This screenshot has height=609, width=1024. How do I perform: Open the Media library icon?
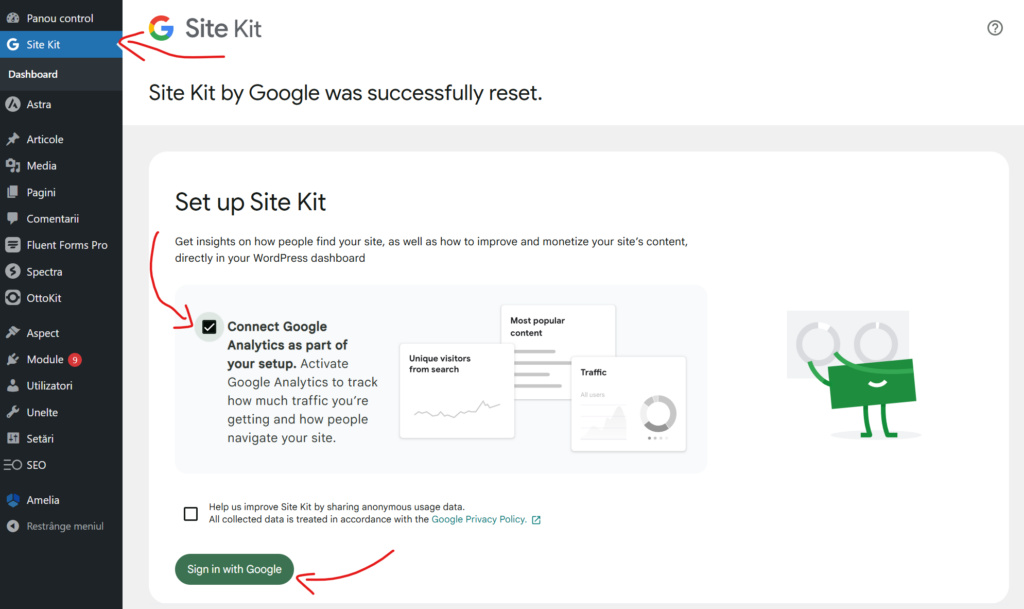(x=12, y=166)
